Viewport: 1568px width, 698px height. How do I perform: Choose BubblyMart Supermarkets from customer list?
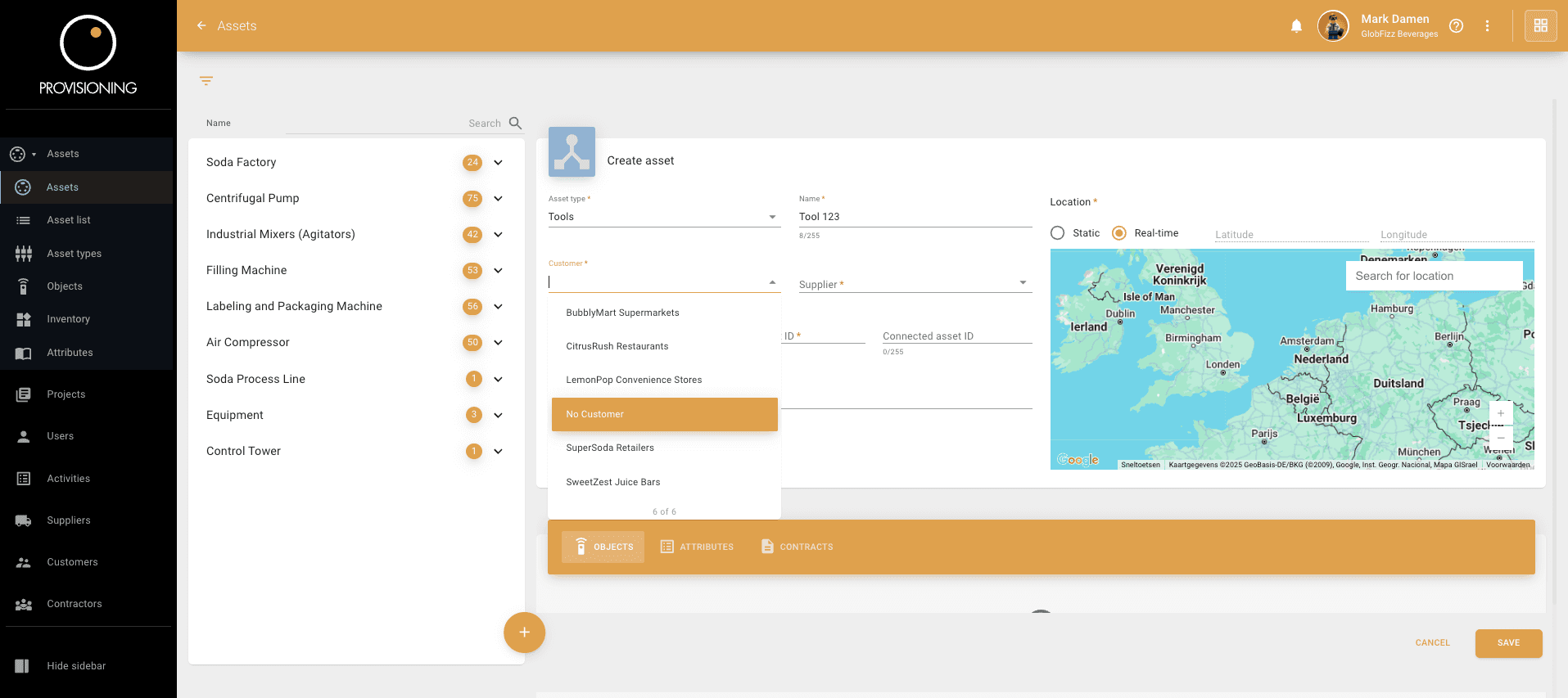click(664, 313)
